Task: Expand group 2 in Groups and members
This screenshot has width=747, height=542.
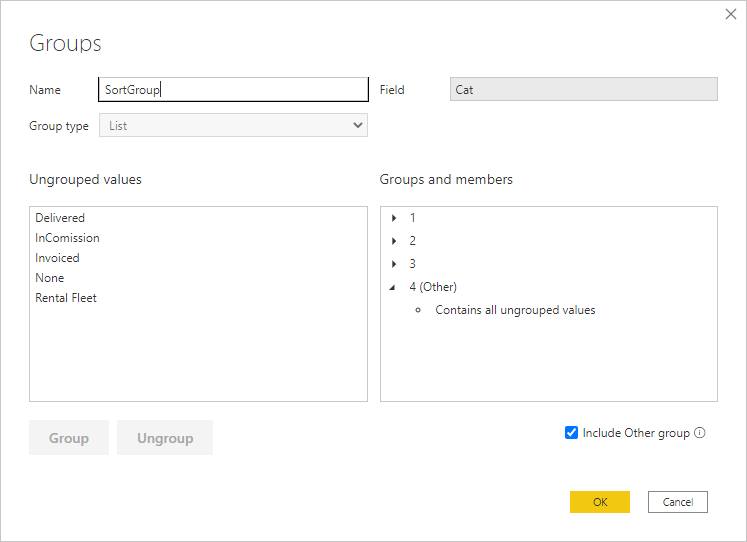Action: pos(394,241)
